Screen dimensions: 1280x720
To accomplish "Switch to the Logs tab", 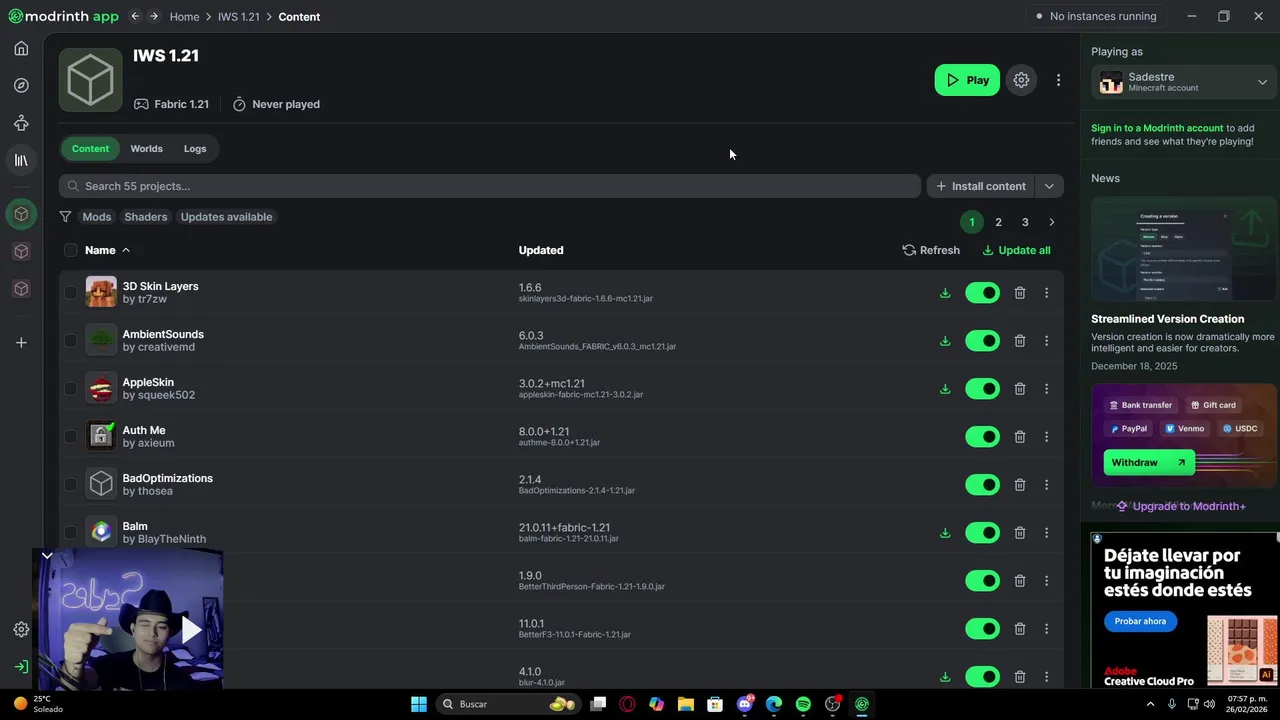I will point(195,149).
